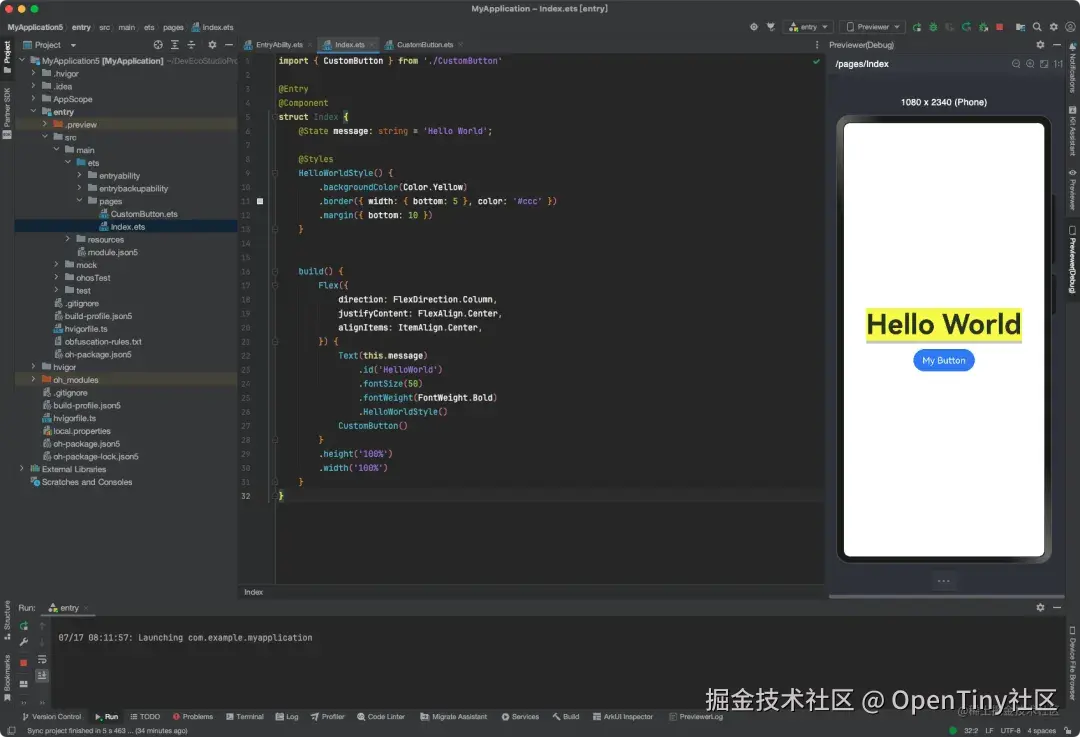
Task: Expand External Libraries node
Action: (21, 469)
